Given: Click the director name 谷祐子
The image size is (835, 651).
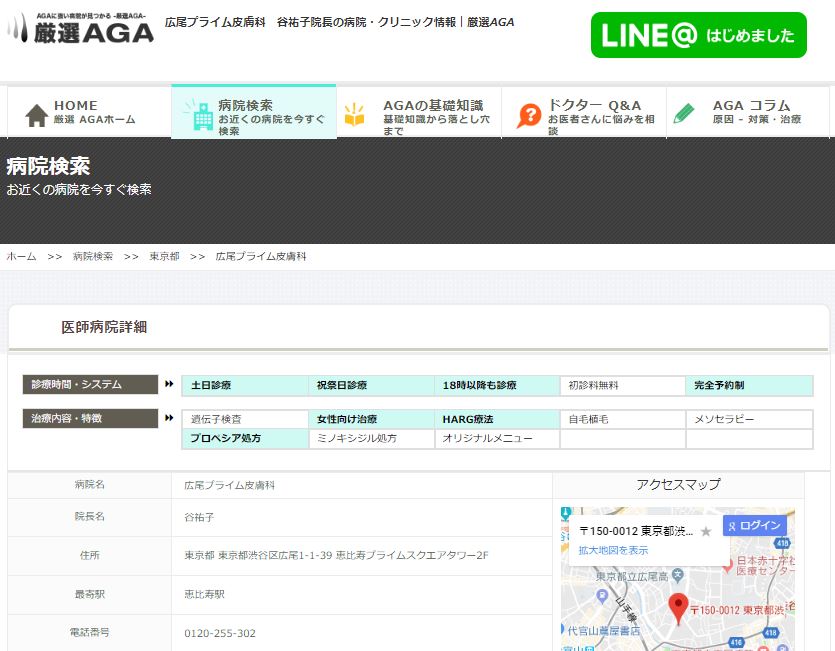Looking at the screenshot, I should tap(199, 517).
